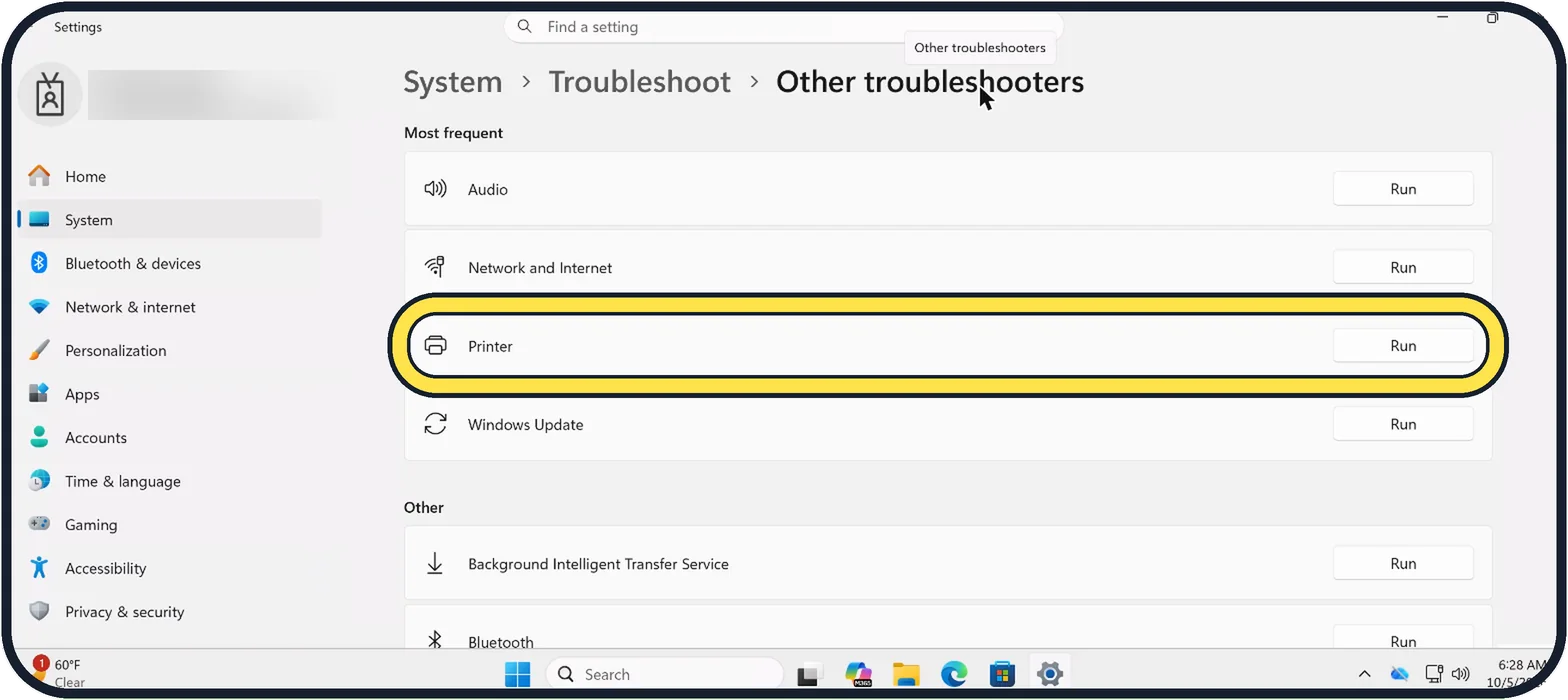Viewport: 1568px width, 700px height.
Task: Click the Audio speaker icon
Action: 435,189
